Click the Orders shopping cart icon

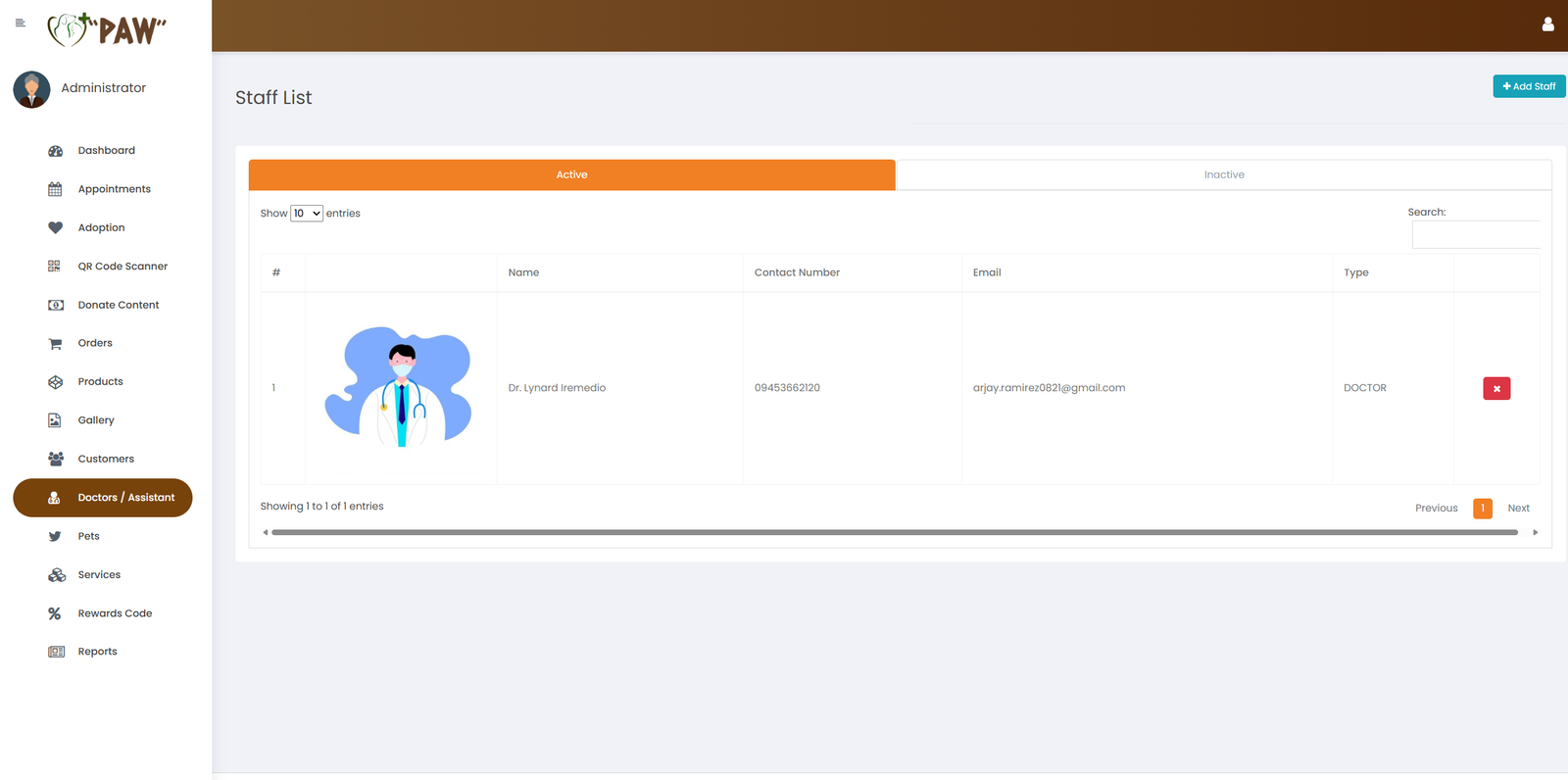coord(56,344)
